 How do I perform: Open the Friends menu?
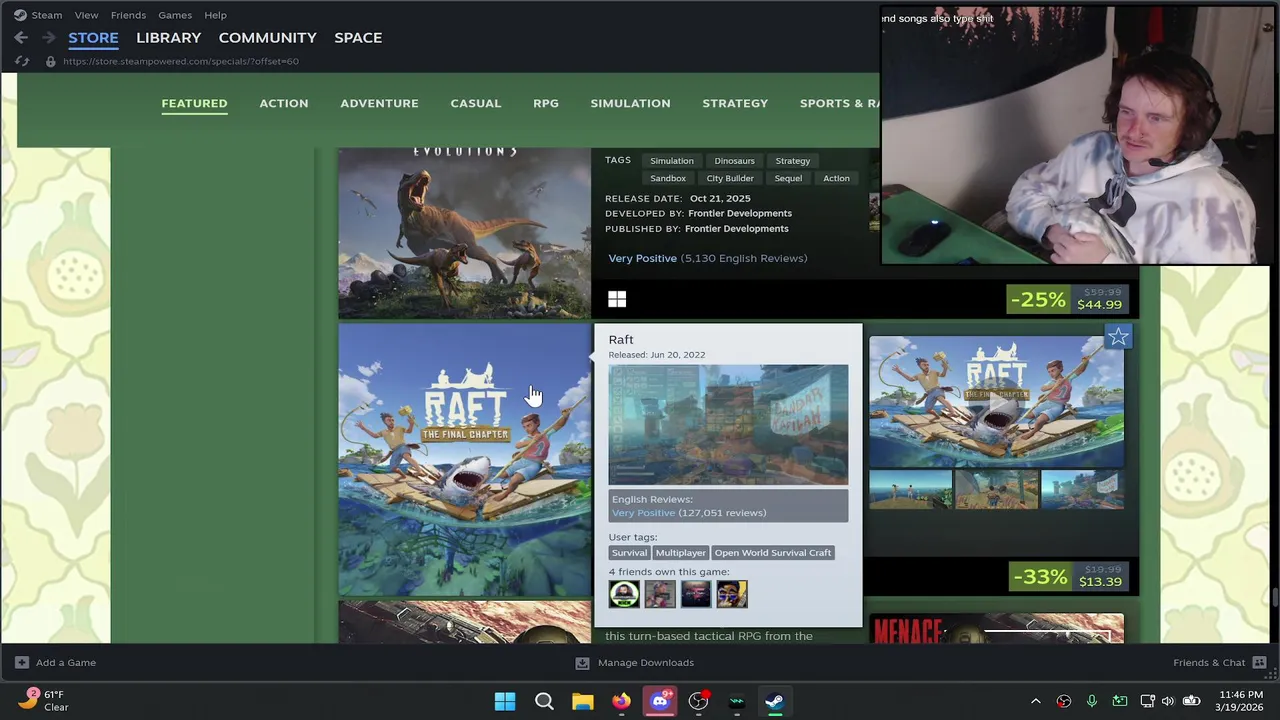pyautogui.click(x=128, y=15)
